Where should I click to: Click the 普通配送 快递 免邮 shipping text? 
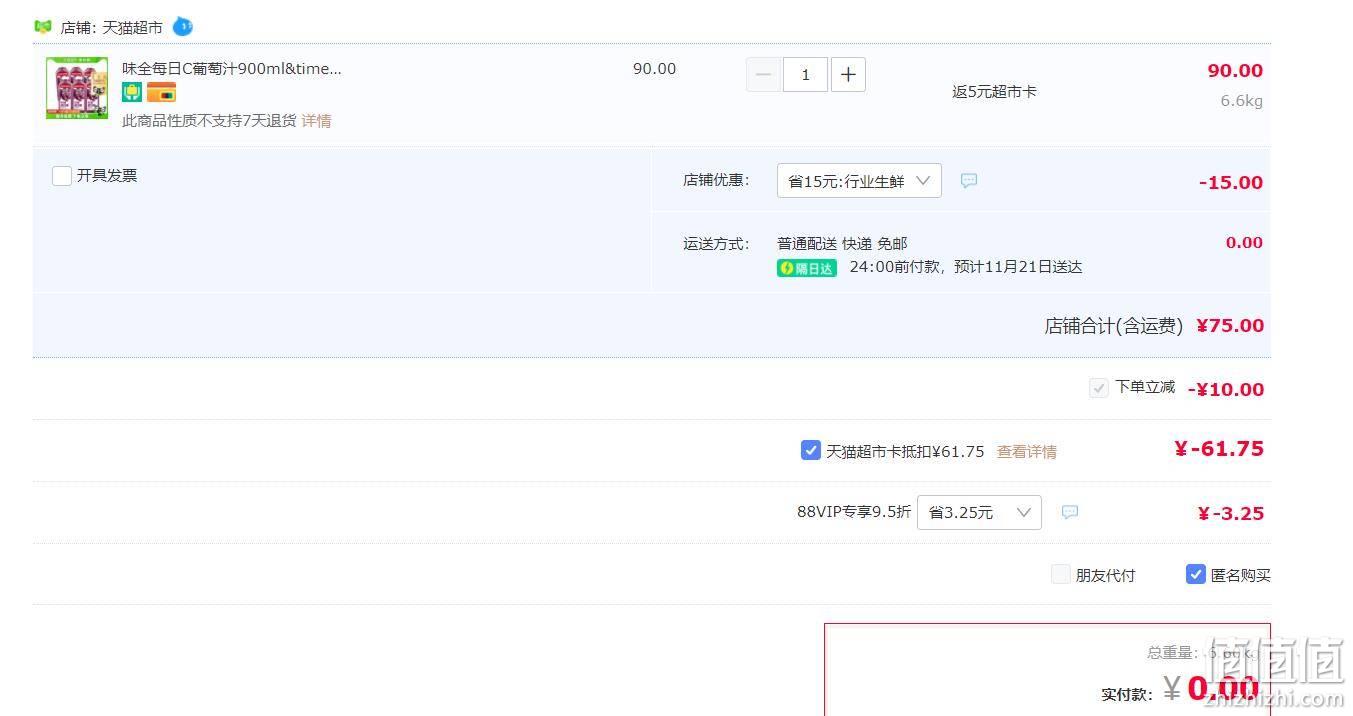(x=842, y=244)
